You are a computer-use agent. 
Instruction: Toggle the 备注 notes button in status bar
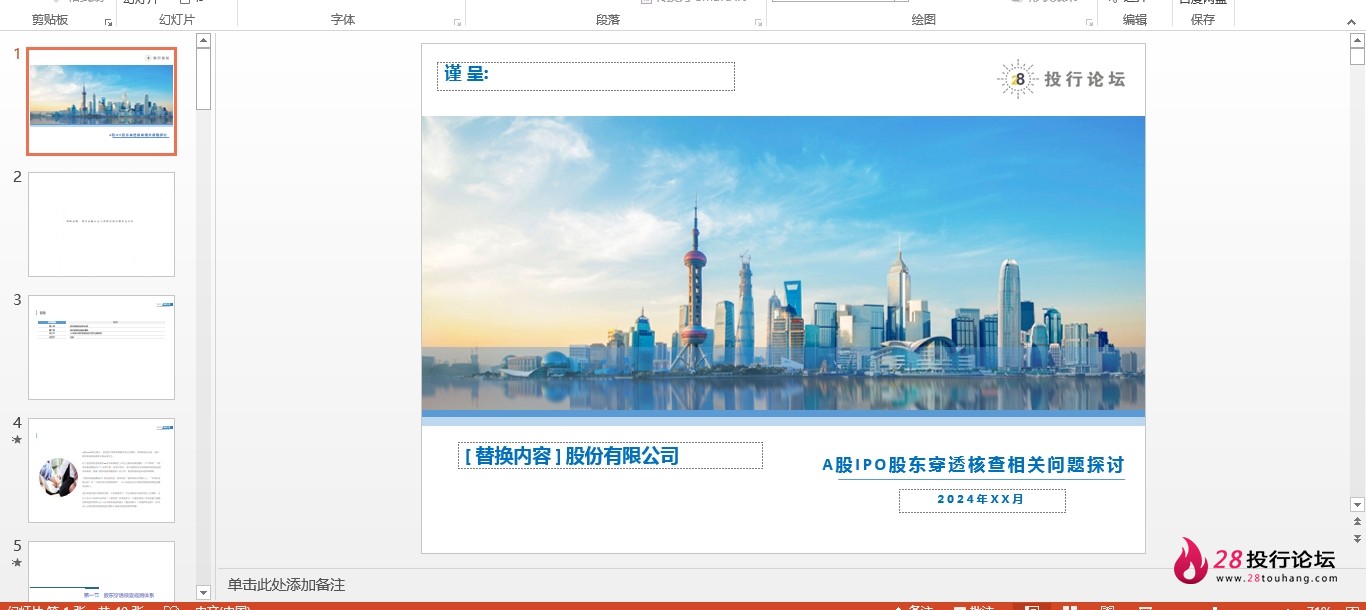click(912, 607)
